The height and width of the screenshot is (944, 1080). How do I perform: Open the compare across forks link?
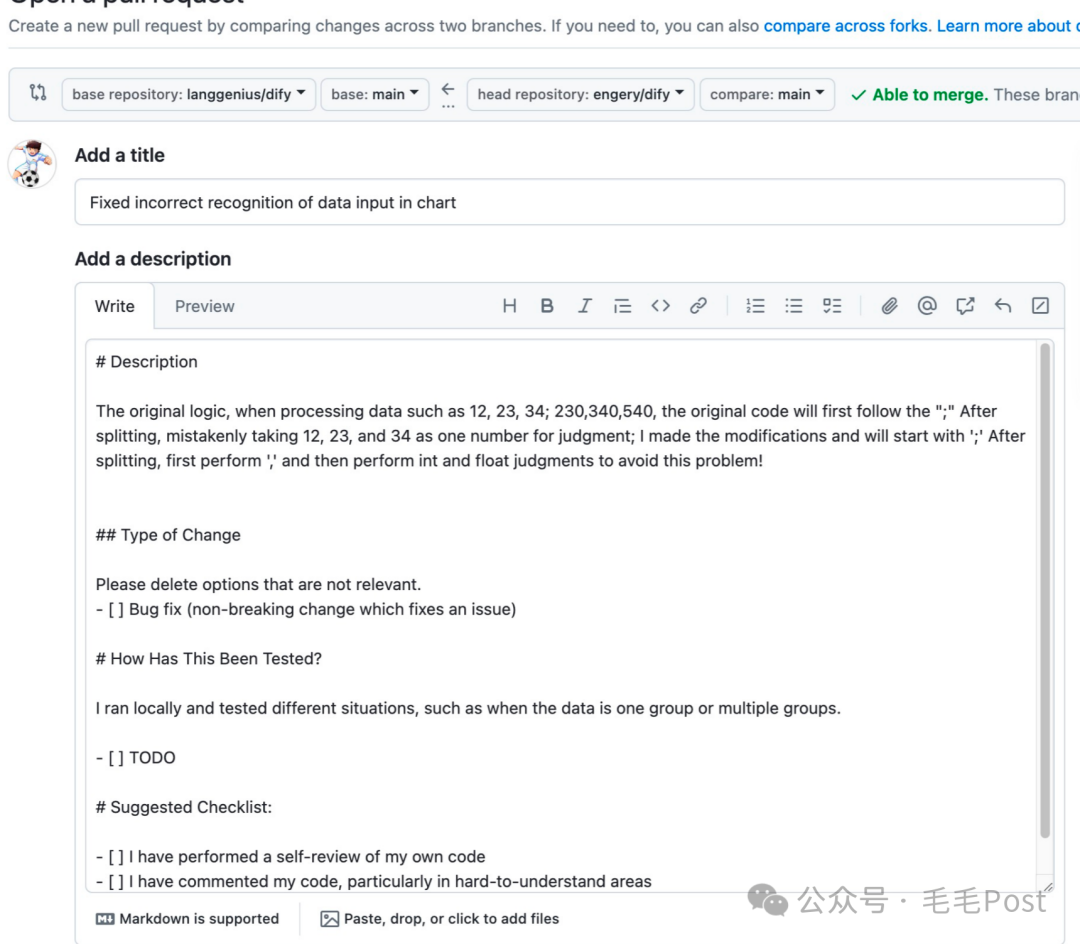click(x=846, y=26)
